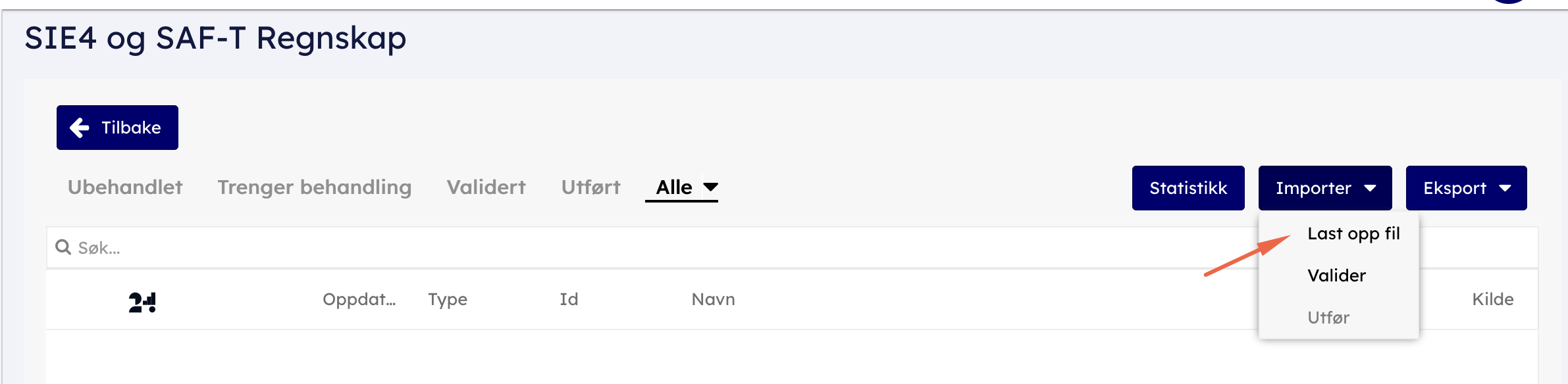Choose Last opp fil from menu
The width and height of the screenshot is (1568, 384).
[x=1353, y=233]
